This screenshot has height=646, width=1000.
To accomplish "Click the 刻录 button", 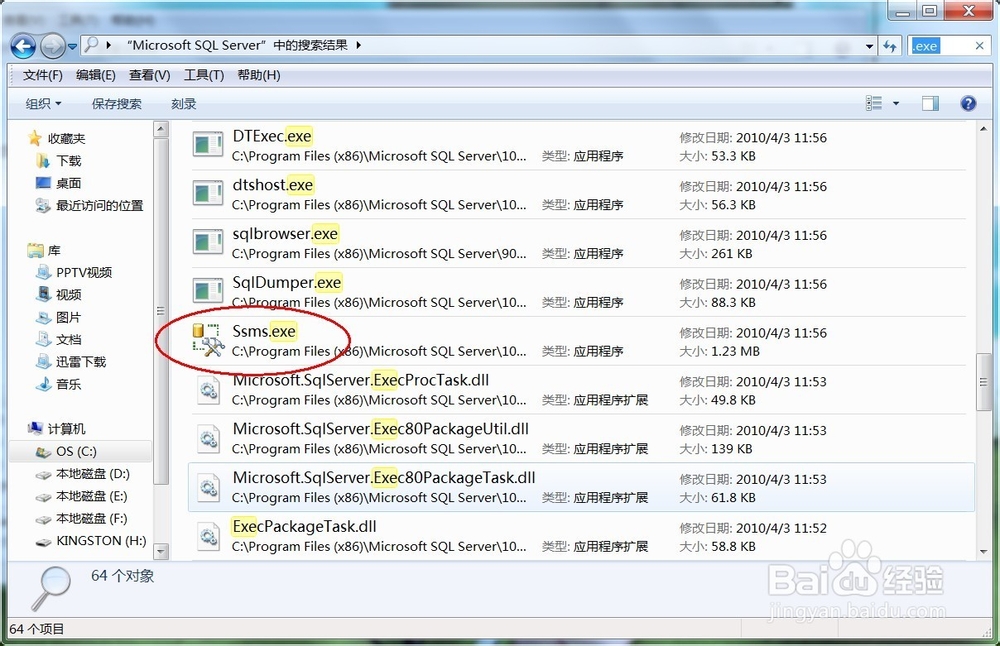I will tap(184, 103).
